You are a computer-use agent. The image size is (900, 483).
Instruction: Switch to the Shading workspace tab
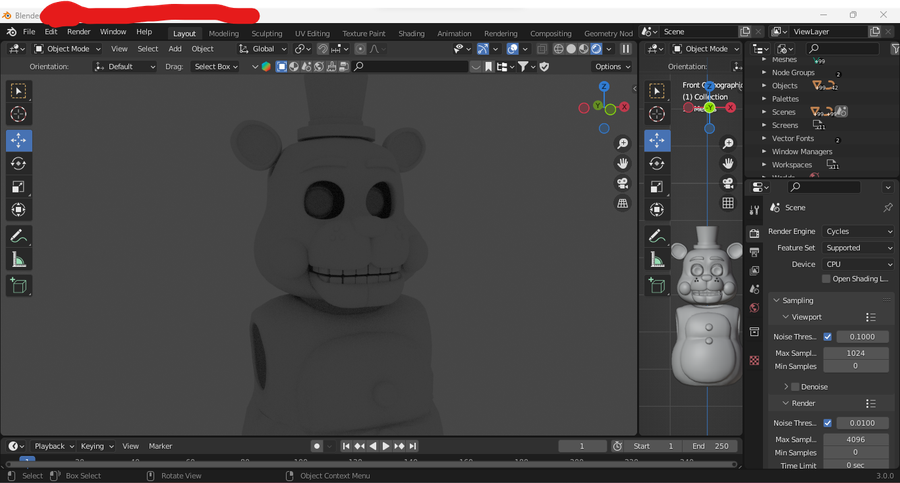tap(412, 33)
